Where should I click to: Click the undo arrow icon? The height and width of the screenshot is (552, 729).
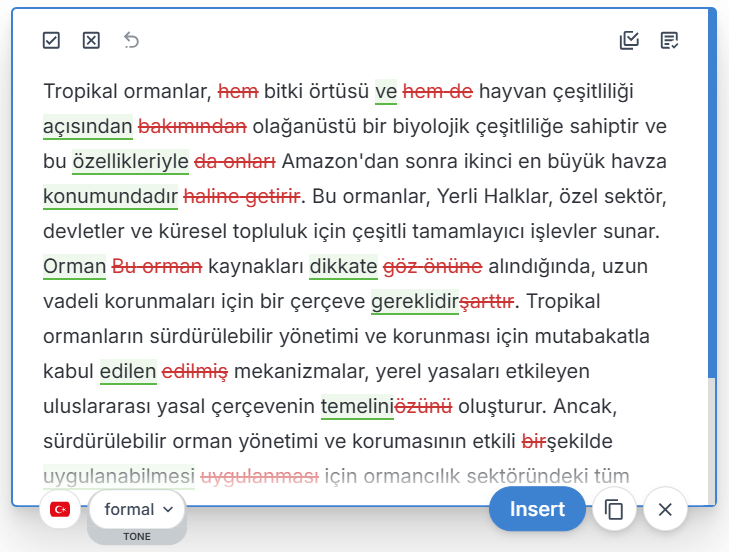pos(131,40)
